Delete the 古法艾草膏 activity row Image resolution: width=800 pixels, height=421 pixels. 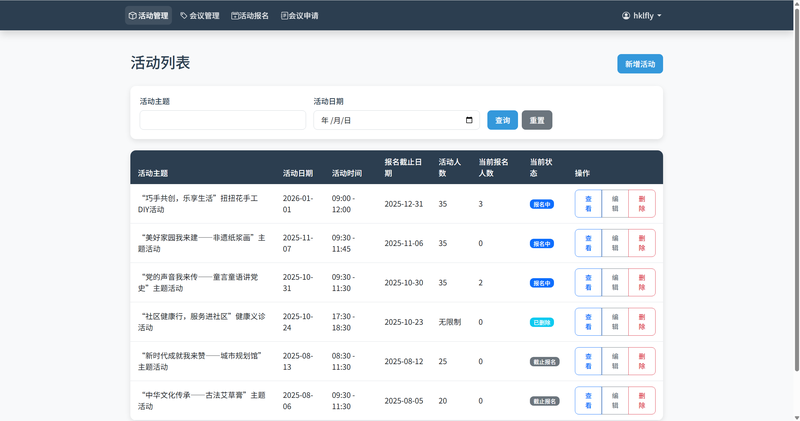pyautogui.click(x=642, y=400)
